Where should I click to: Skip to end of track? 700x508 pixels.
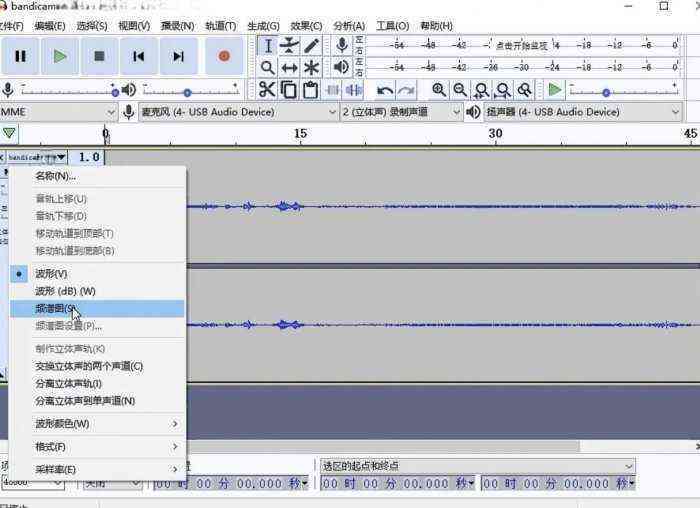tap(178, 56)
